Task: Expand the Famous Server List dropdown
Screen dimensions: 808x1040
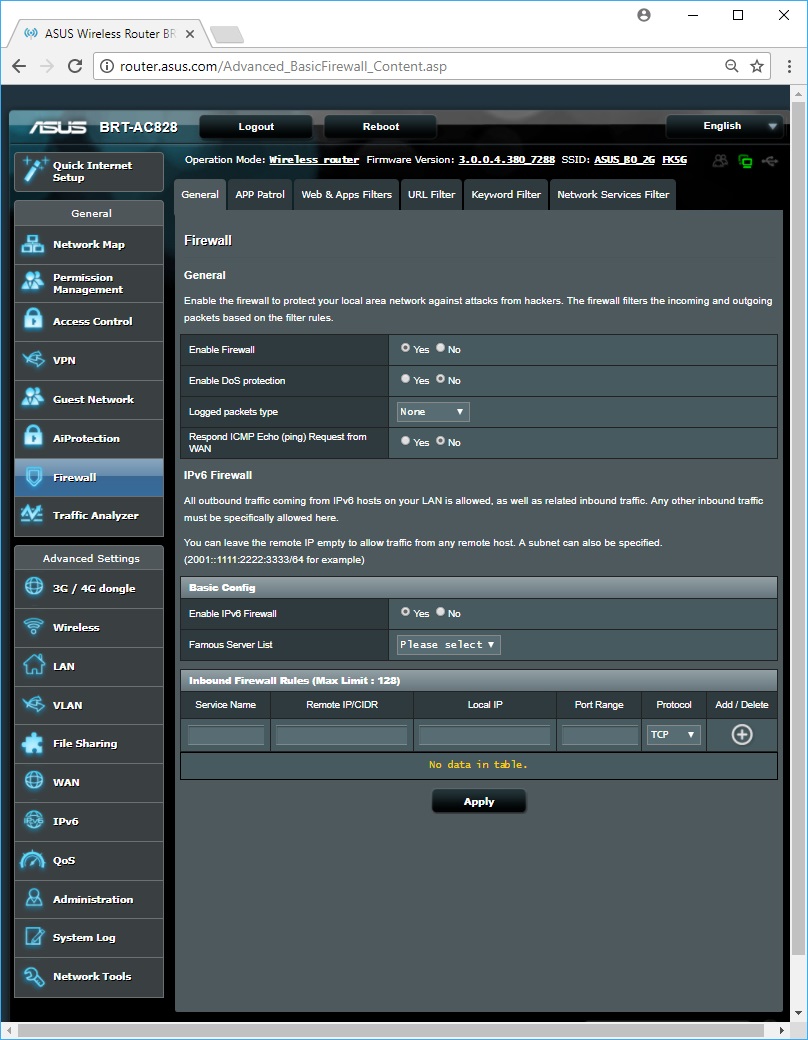Action: click(x=448, y=645)
